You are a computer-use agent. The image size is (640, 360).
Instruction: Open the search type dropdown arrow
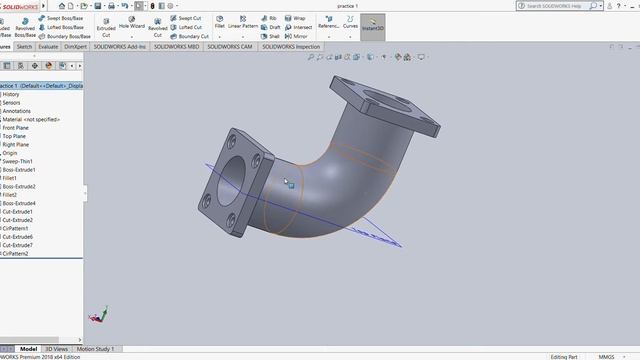click(x=600, y=6)
